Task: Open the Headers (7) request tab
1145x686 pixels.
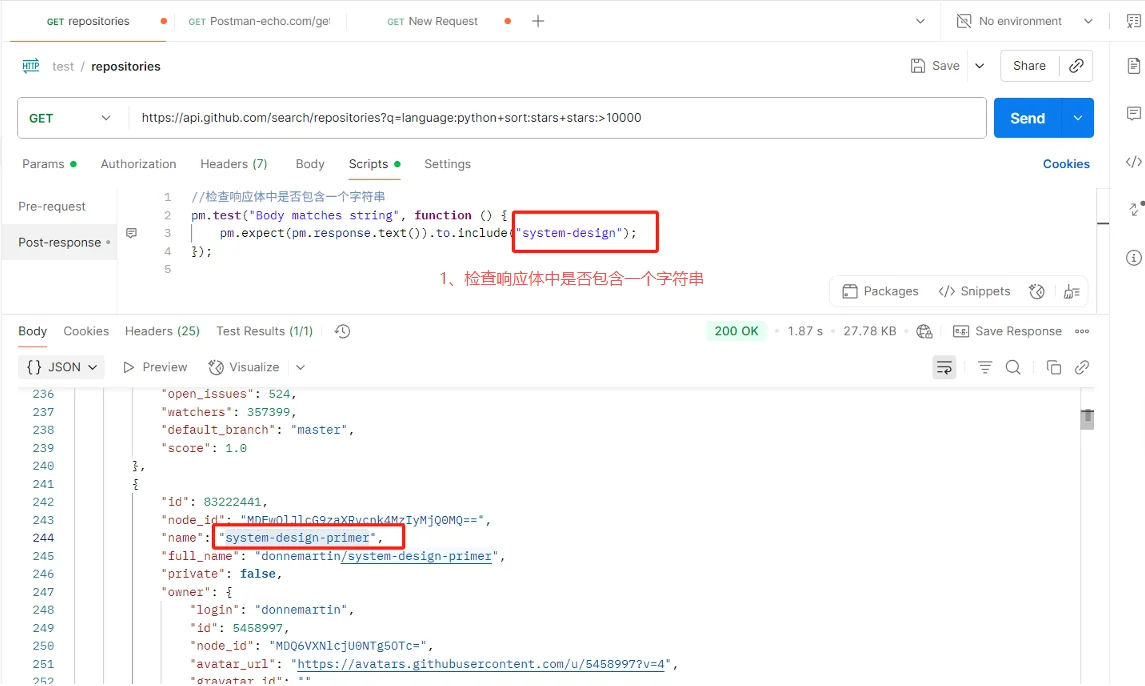Action: click(234, 164)
